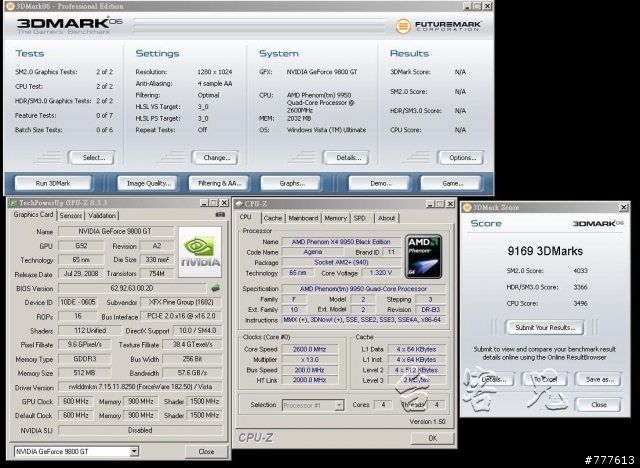This screenshot has width=640, height=468.
Task: Open Filtering & AA settings
Action: coord(220,184)
